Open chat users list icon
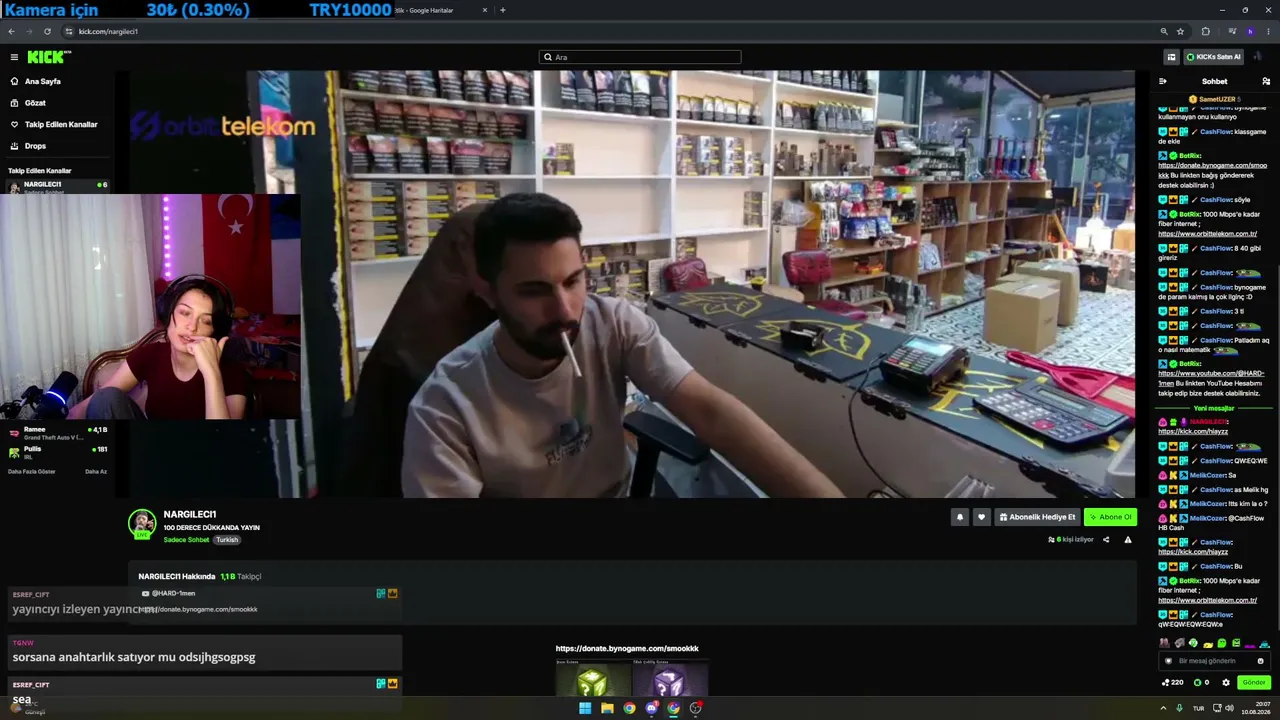The width and height of the screenshot is (1280, 720). [x=1266, y=81]
